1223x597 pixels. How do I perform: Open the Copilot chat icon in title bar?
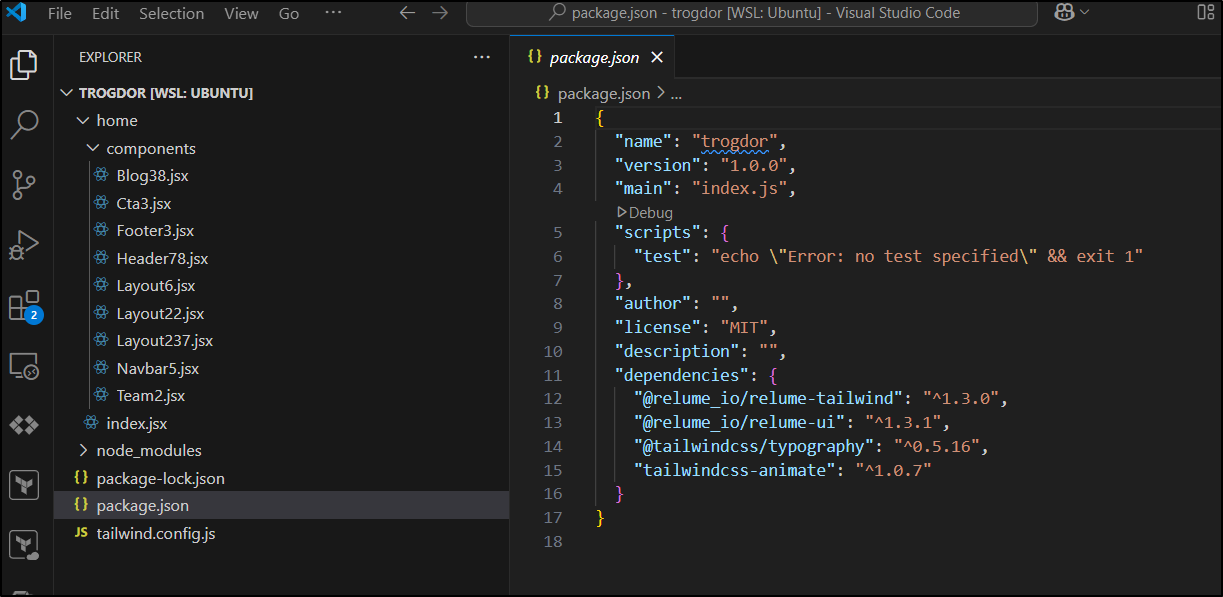[x=1062, y=13]
